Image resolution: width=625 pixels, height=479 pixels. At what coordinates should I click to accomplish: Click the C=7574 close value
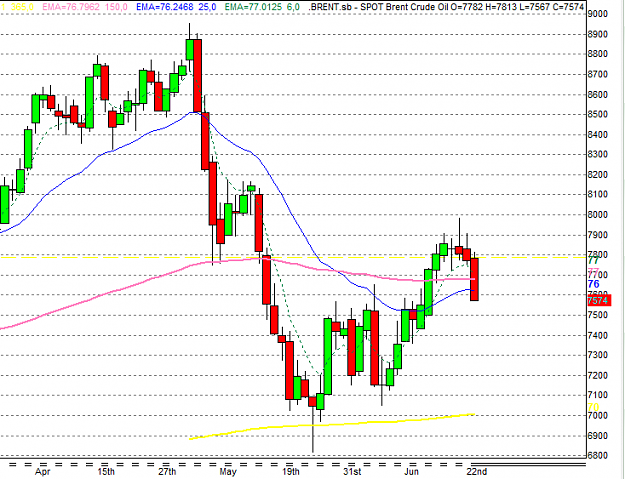click(567, 7)
